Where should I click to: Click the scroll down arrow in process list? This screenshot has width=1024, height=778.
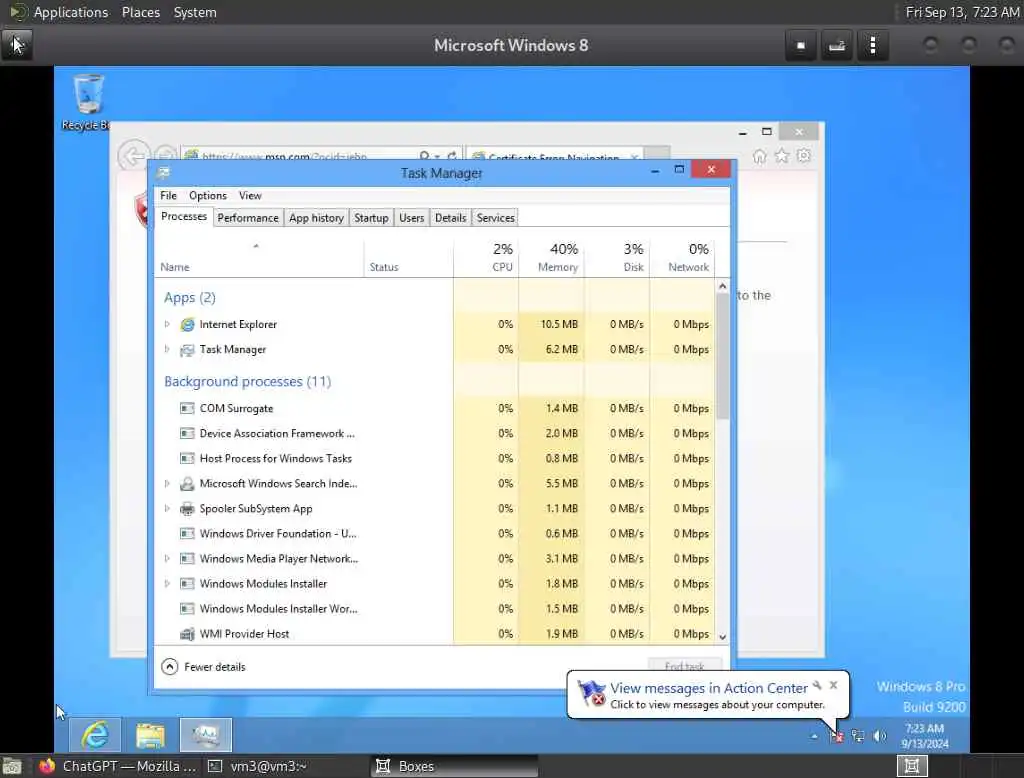722,637
